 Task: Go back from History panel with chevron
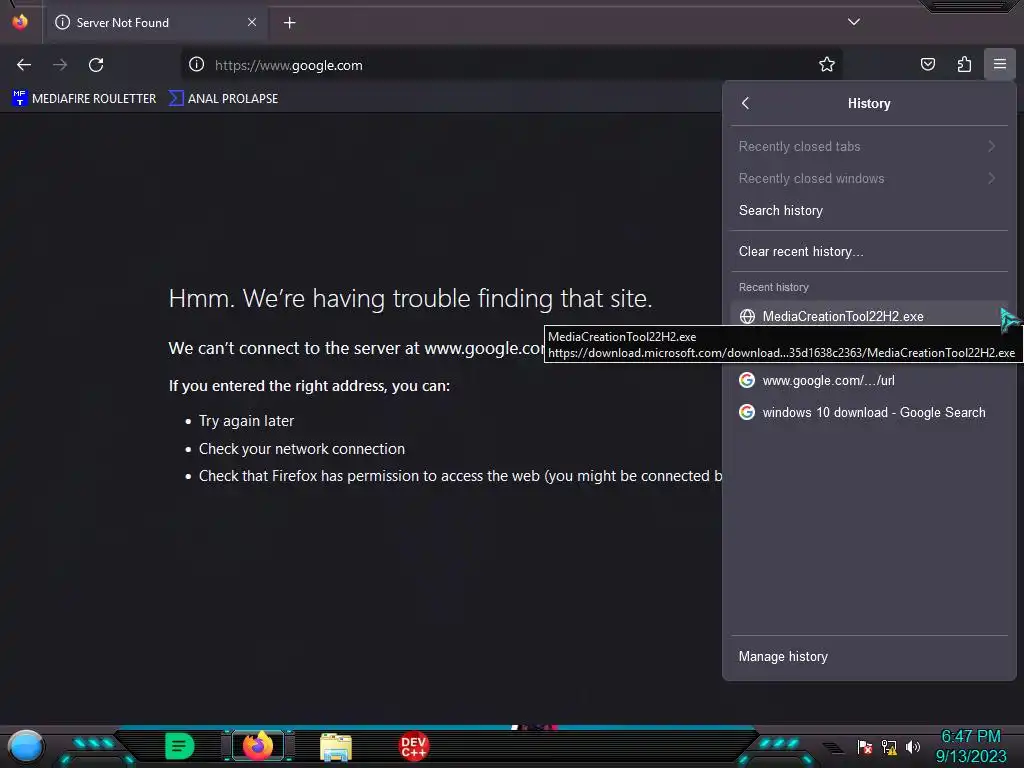coord(746,103)
